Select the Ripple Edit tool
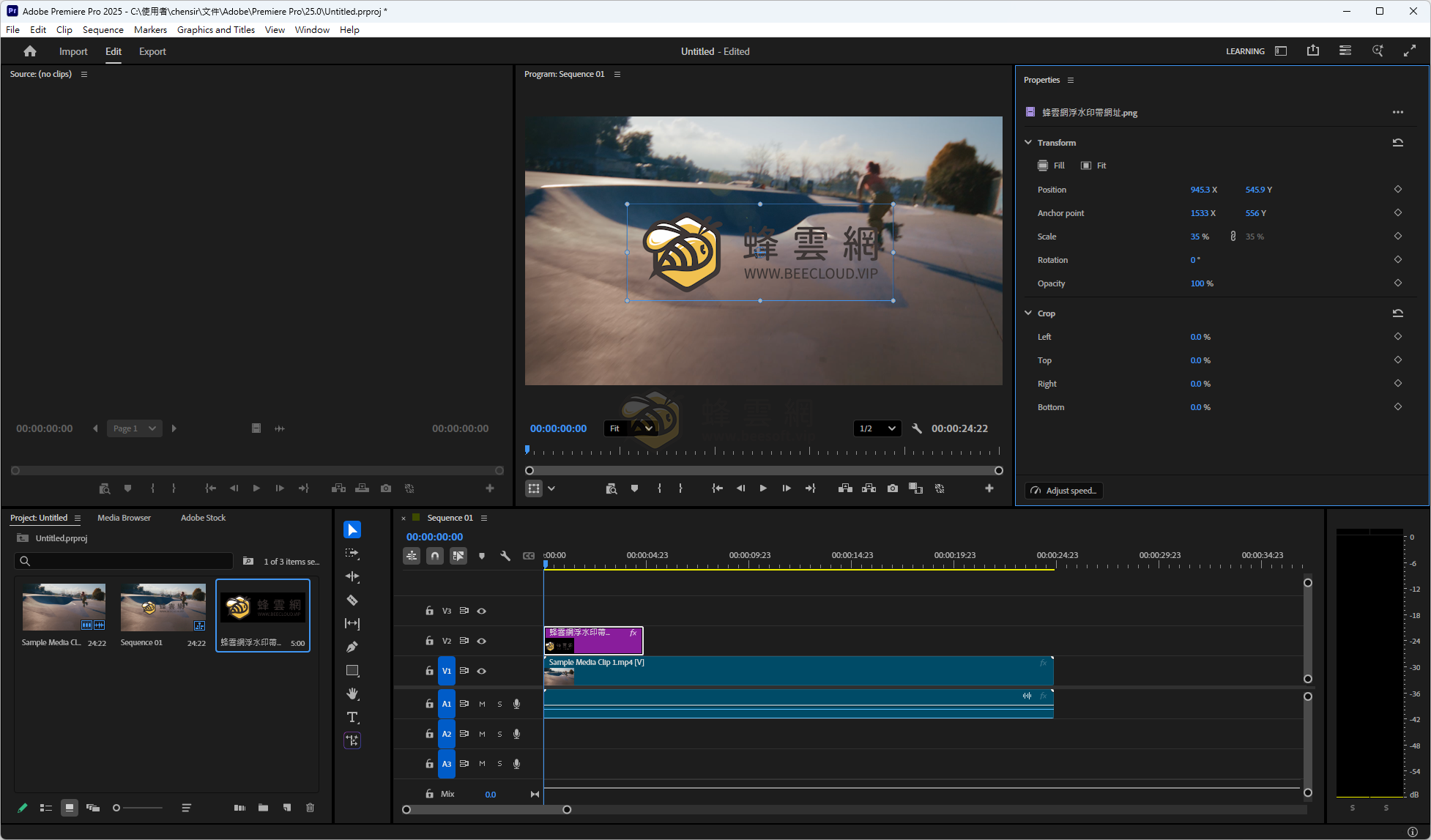This screenshot has width=1431, height=840. coord(352,576)
